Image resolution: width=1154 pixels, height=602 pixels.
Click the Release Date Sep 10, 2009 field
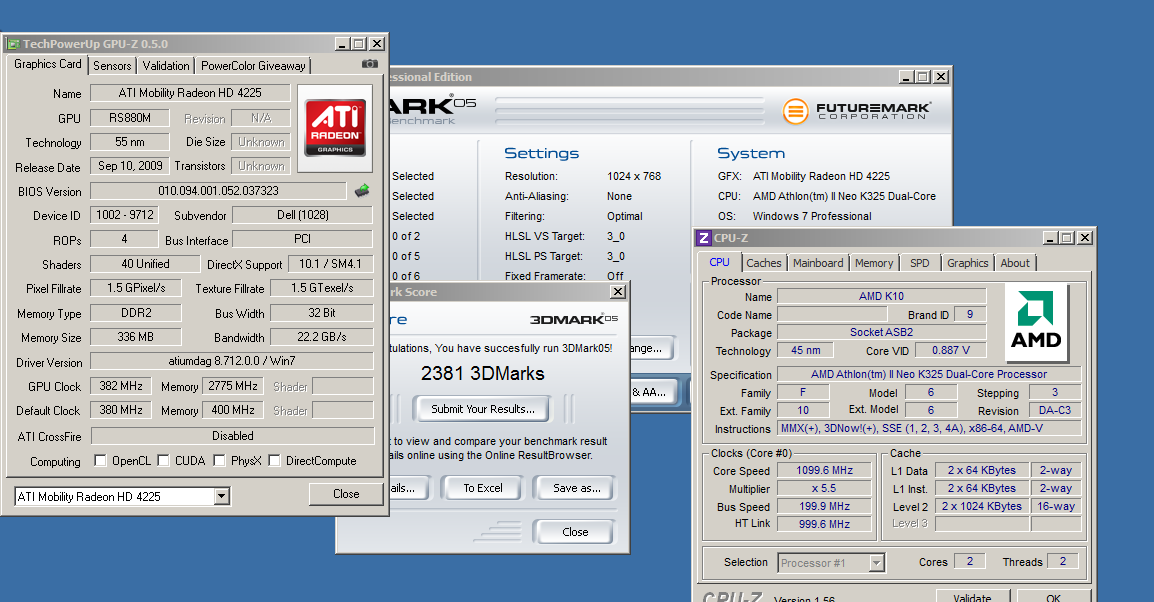point(130,166)
